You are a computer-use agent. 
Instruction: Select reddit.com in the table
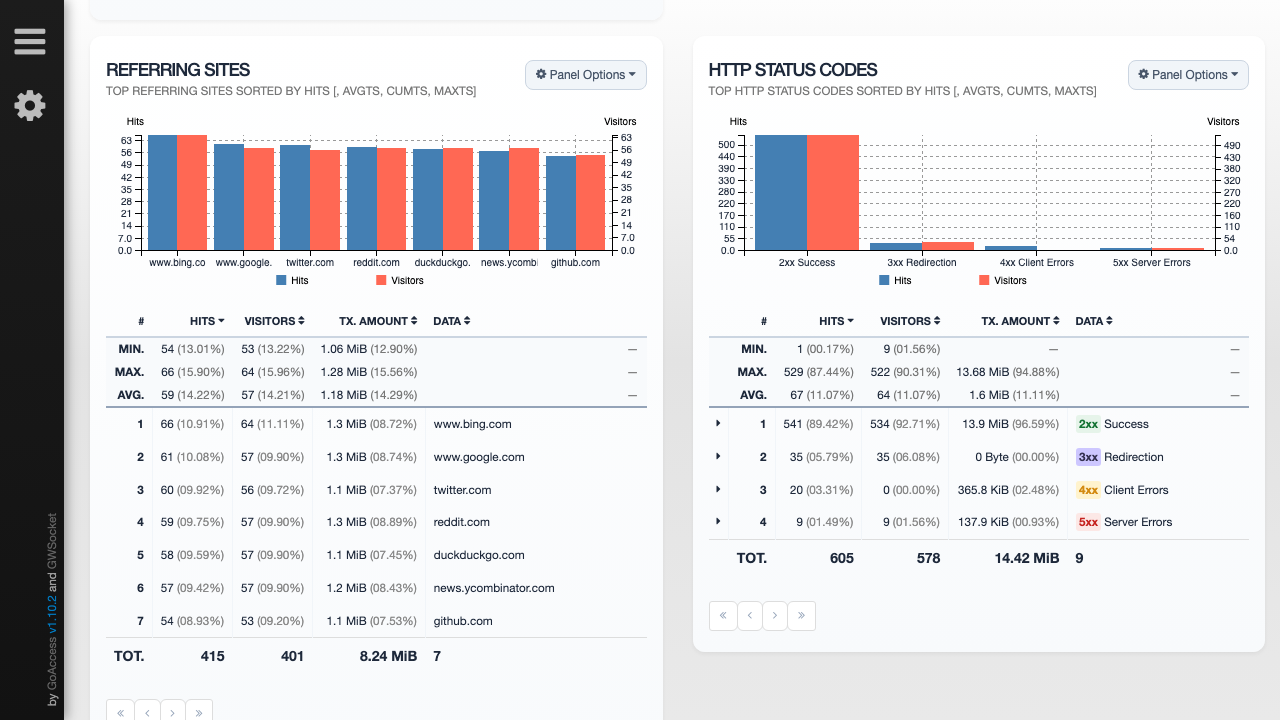(x=461, y=522)
